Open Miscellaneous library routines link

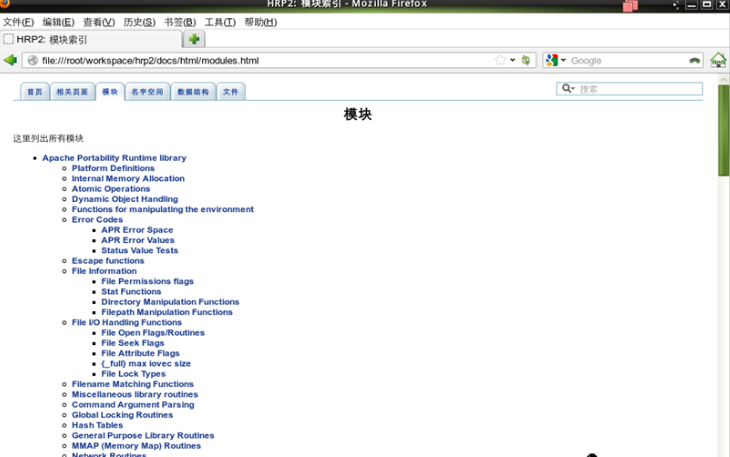coord(135,394)
